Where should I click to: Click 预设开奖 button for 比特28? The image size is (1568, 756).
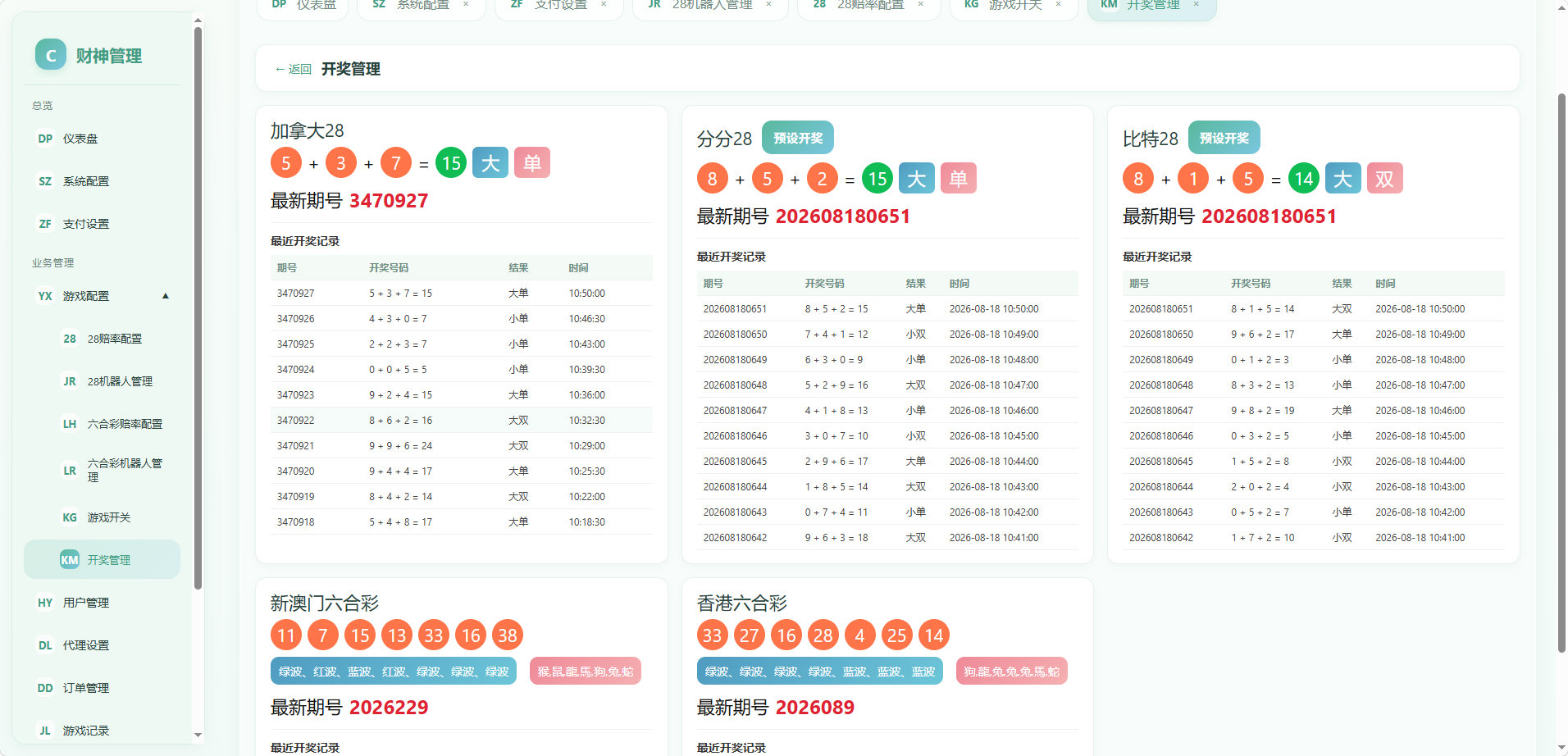pyautogui.click(x=1224, y=138)
